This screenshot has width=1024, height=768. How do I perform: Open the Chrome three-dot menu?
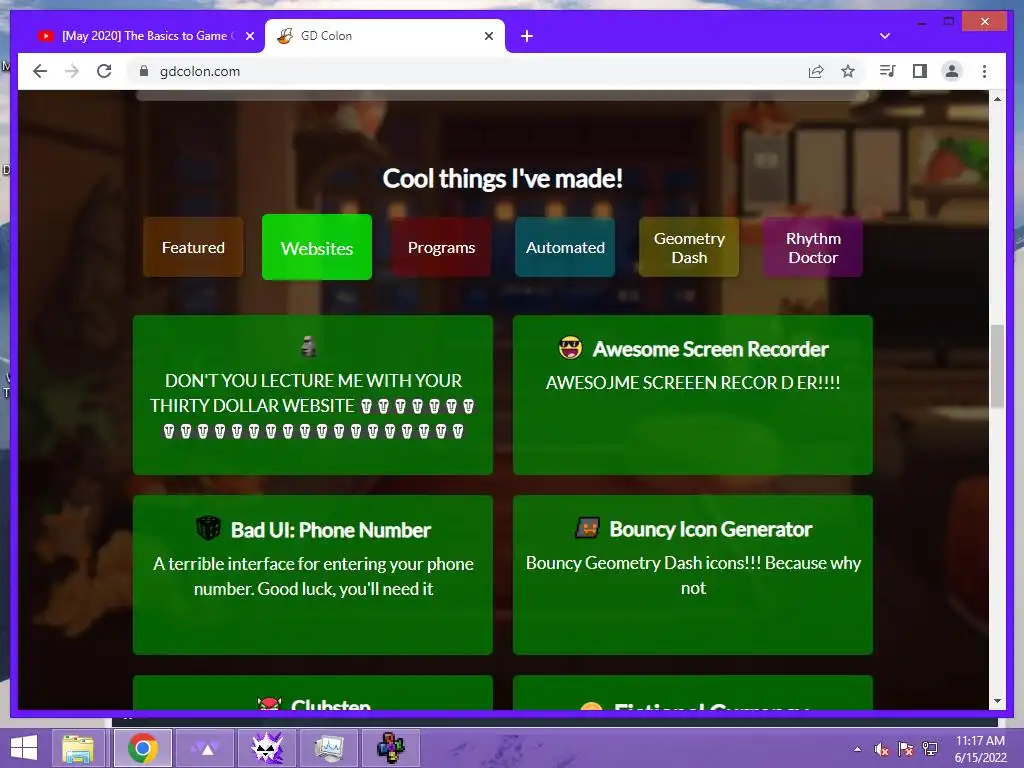(x=984, y=71)
